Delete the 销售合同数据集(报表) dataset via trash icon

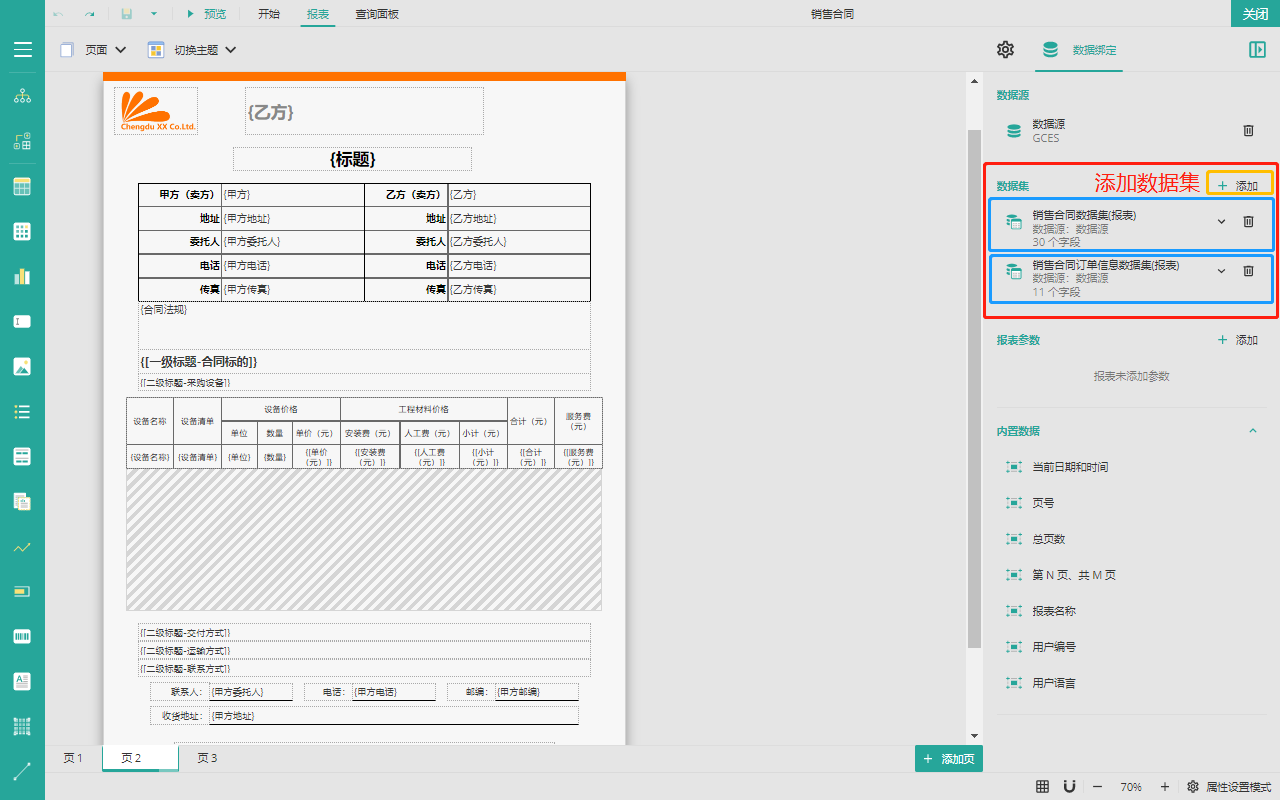pyautogui.click(x=1248, y=222)
